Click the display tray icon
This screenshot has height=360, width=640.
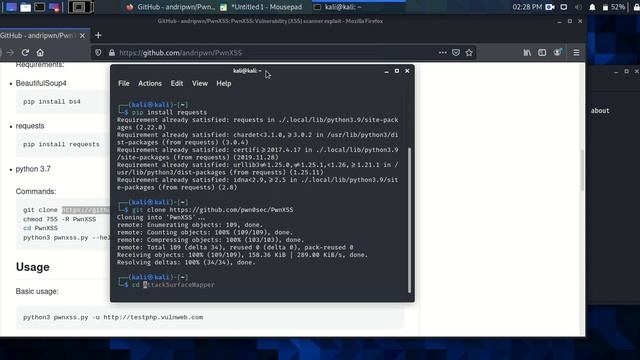click(564, 7)
